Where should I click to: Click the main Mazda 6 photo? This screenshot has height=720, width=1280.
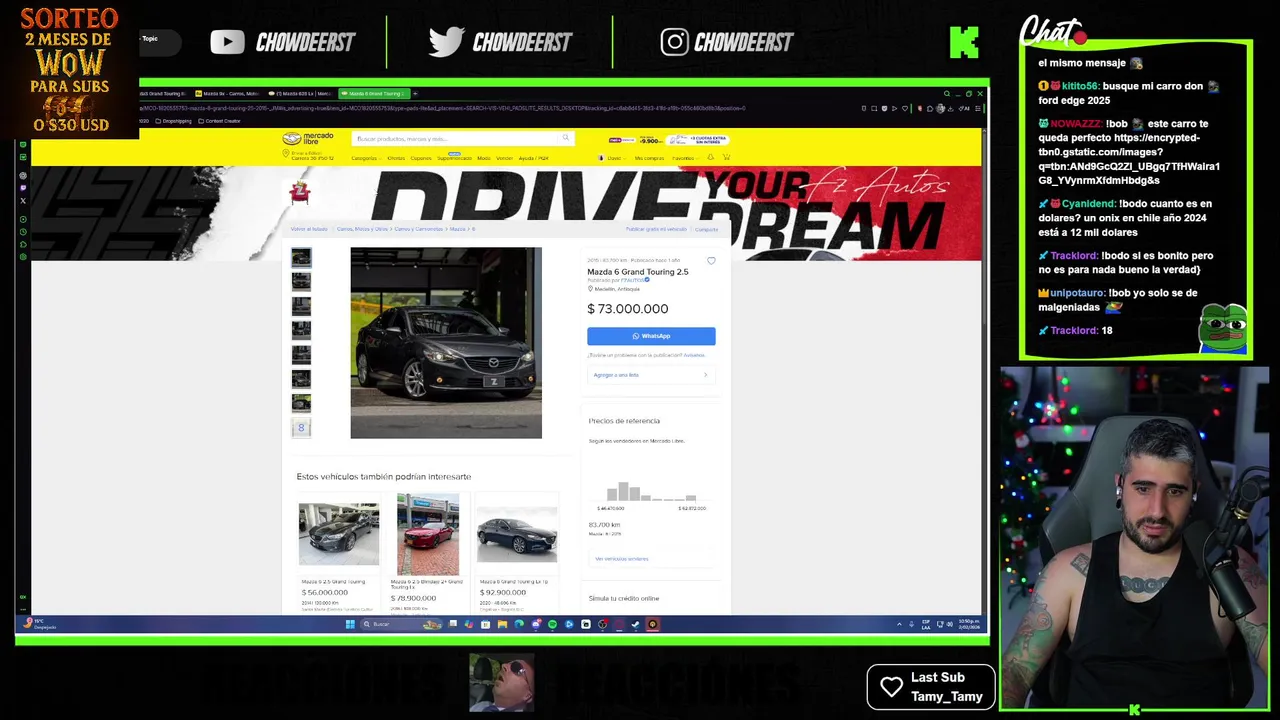(x=446, y=343)
